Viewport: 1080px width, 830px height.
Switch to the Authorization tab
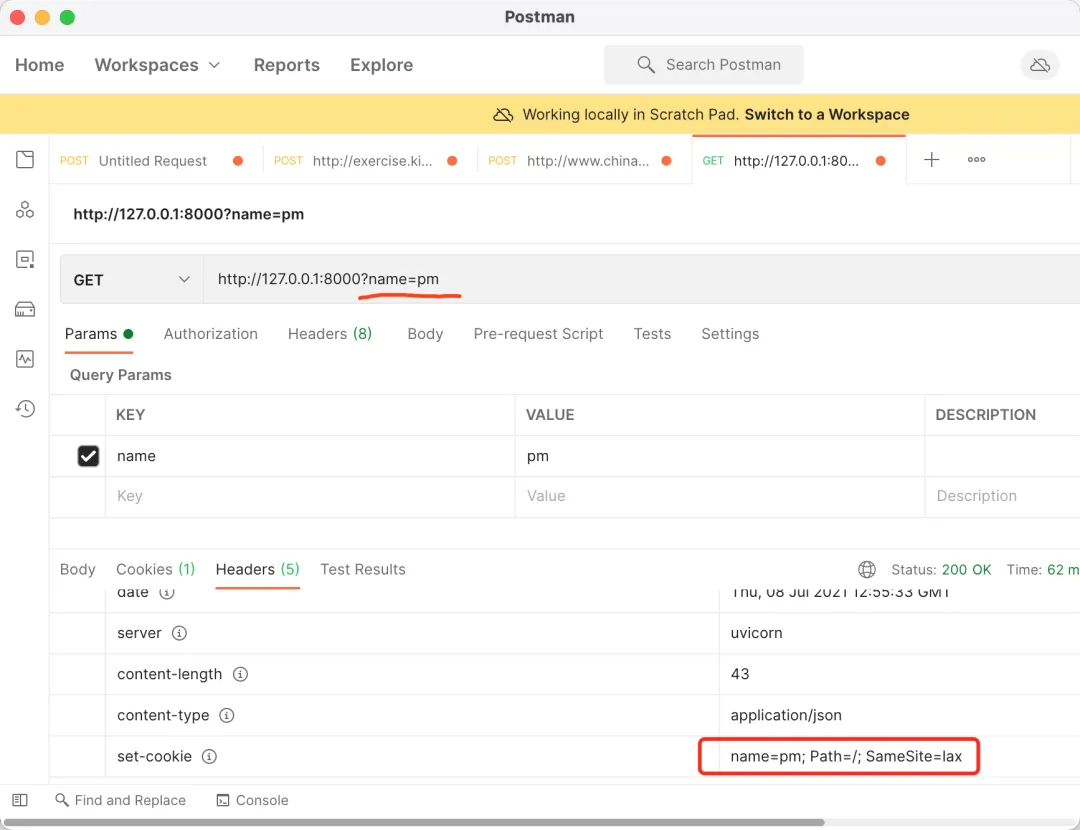coord(211,334)
